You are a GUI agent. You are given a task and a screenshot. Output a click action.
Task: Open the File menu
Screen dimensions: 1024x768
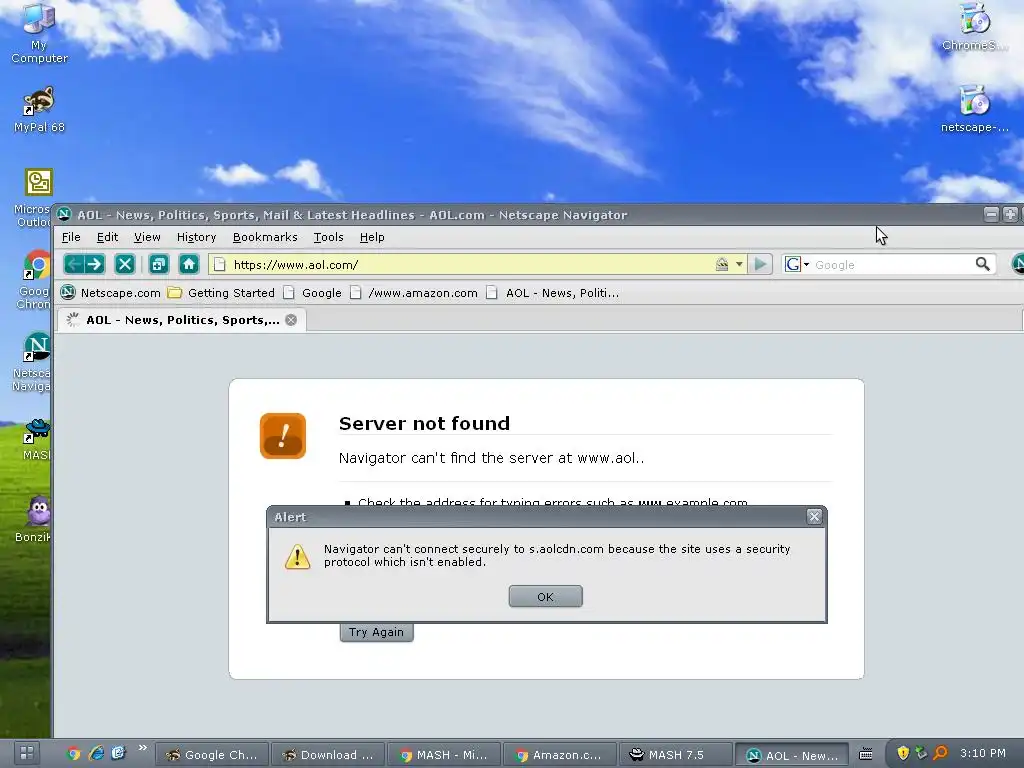coord(71,237)
